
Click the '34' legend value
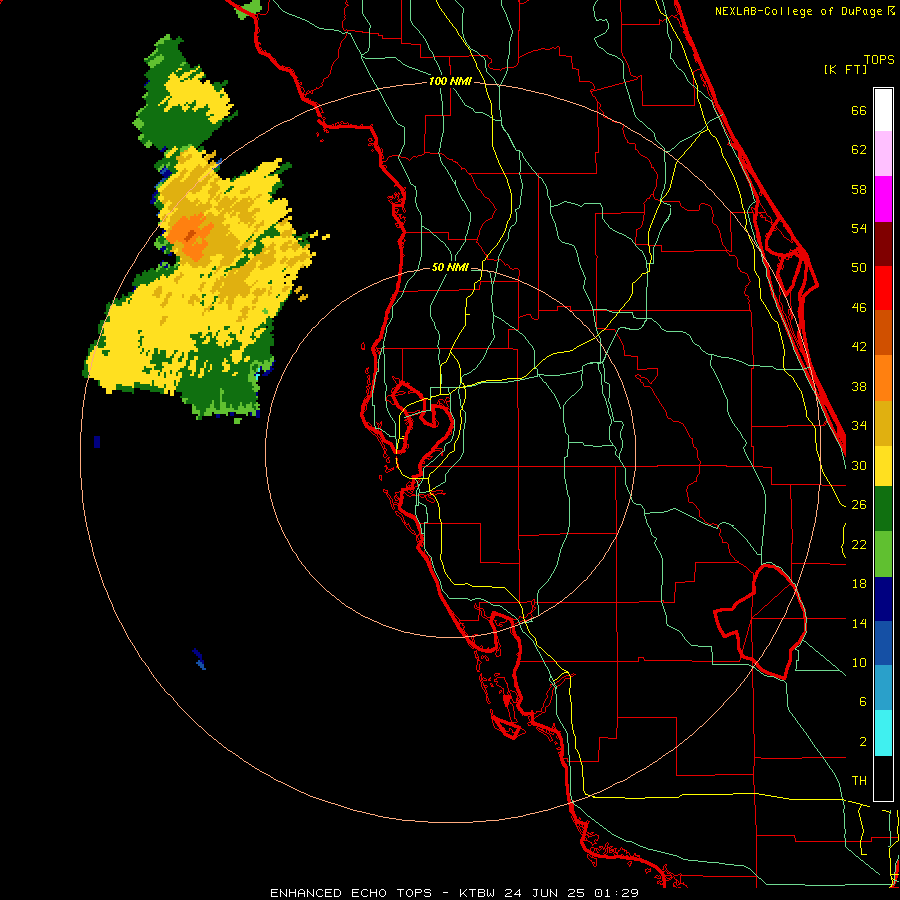859,425
